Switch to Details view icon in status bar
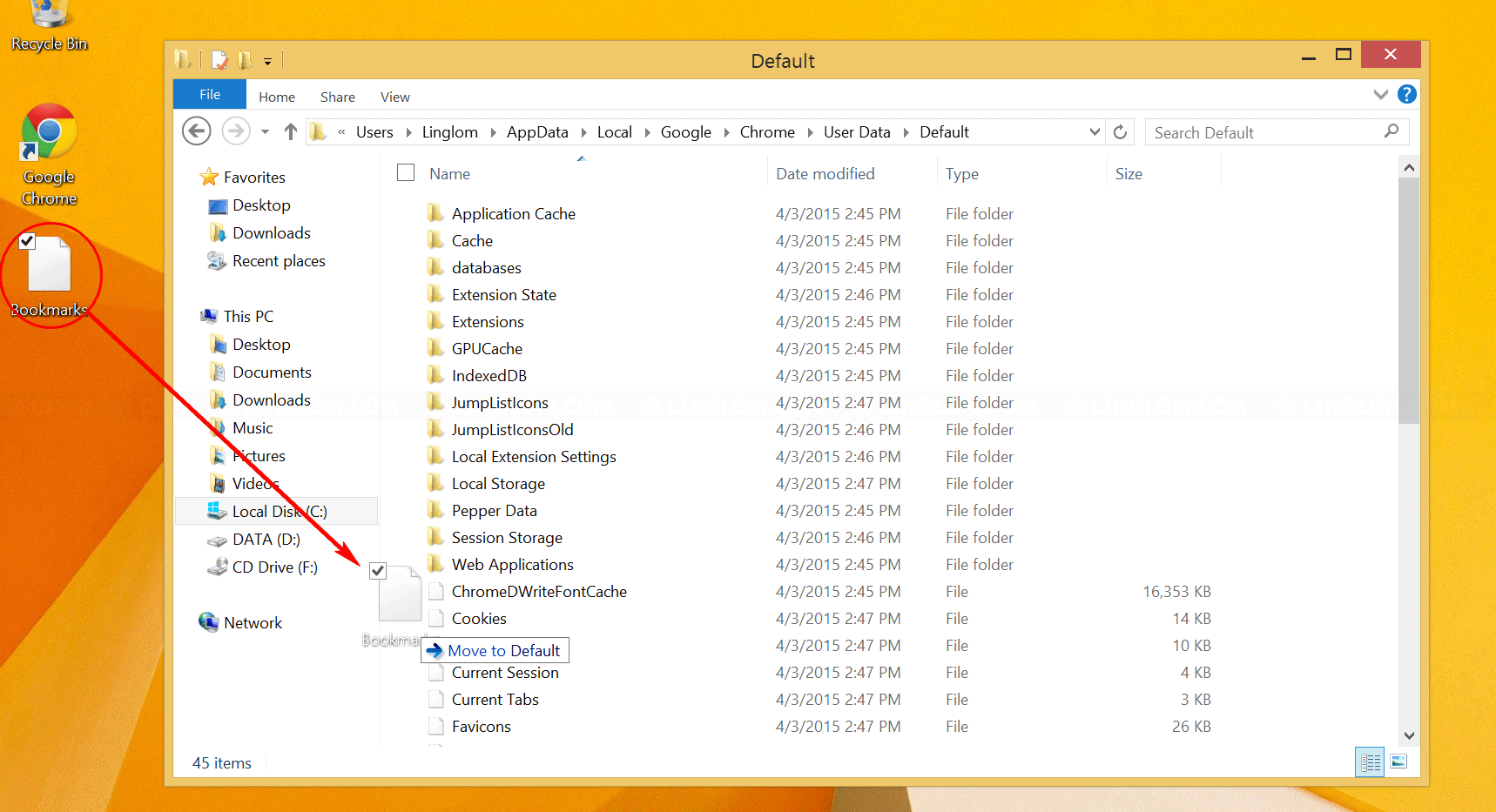This screenshot has width=1496, height=812. [x=1371, y=762]
